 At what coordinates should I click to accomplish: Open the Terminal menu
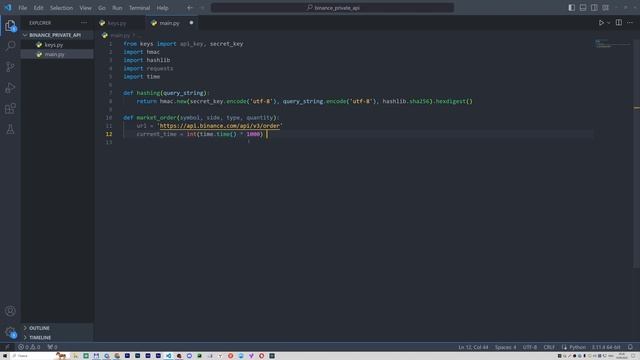[x=139, y=8]
